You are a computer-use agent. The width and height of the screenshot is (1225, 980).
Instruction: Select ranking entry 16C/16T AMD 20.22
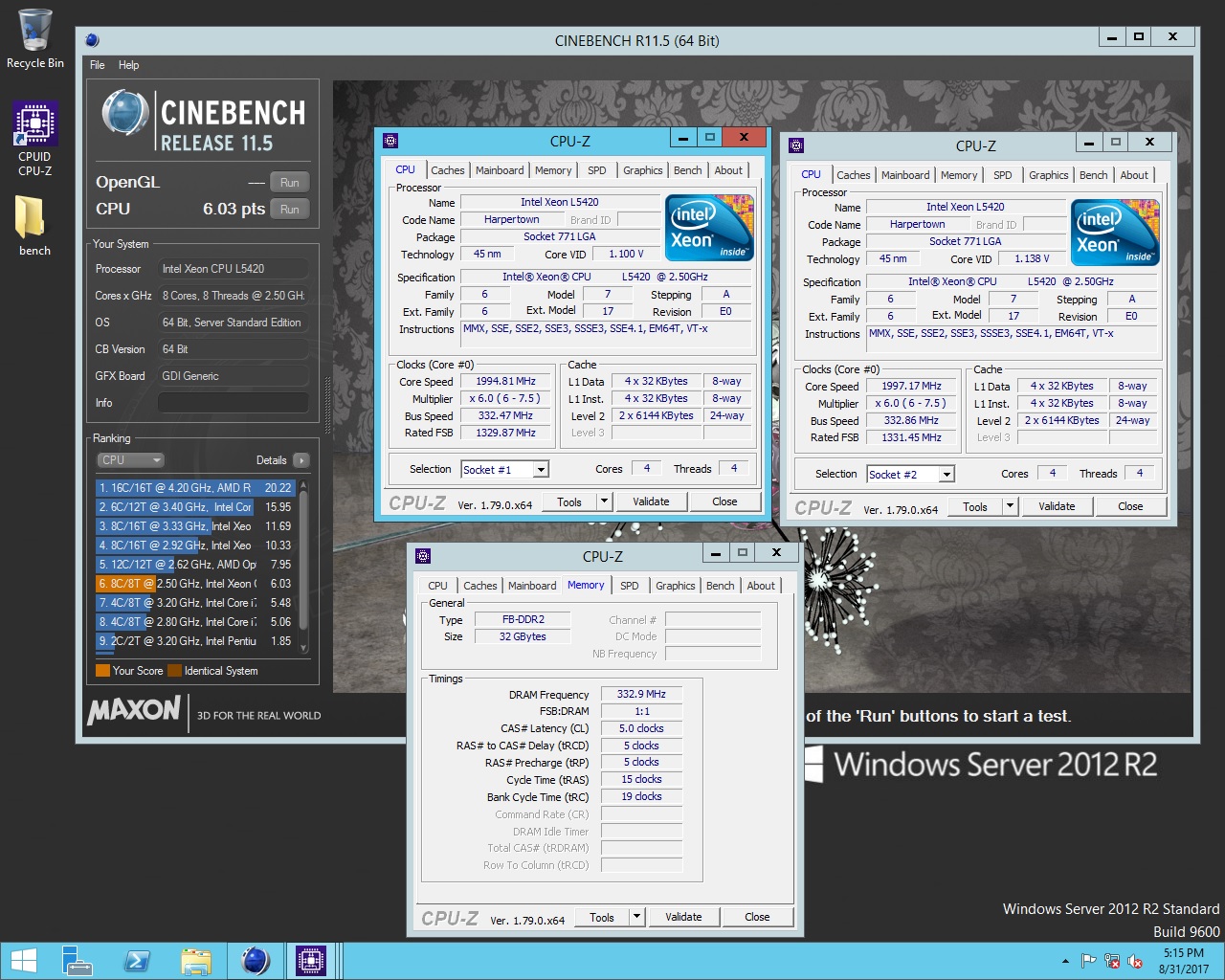point(195,488)
